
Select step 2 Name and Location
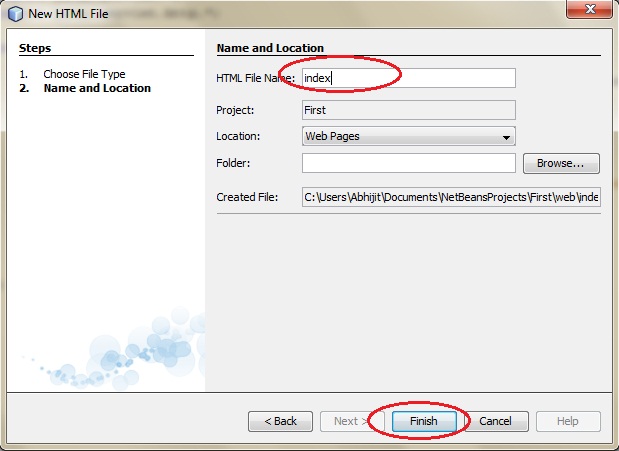click(97, 88)
